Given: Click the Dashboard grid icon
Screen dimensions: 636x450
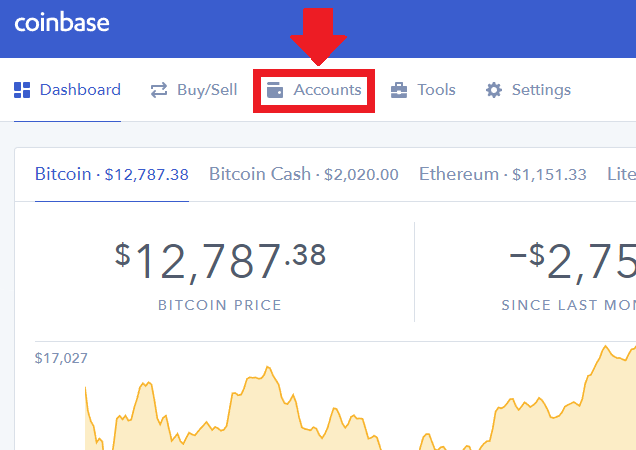Looking at the screenshot, I should [x=22, y=90].
